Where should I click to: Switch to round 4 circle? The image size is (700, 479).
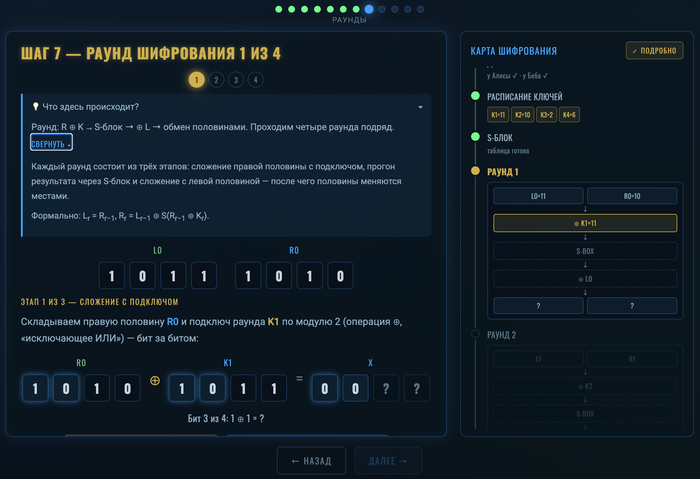coord(255,80)
